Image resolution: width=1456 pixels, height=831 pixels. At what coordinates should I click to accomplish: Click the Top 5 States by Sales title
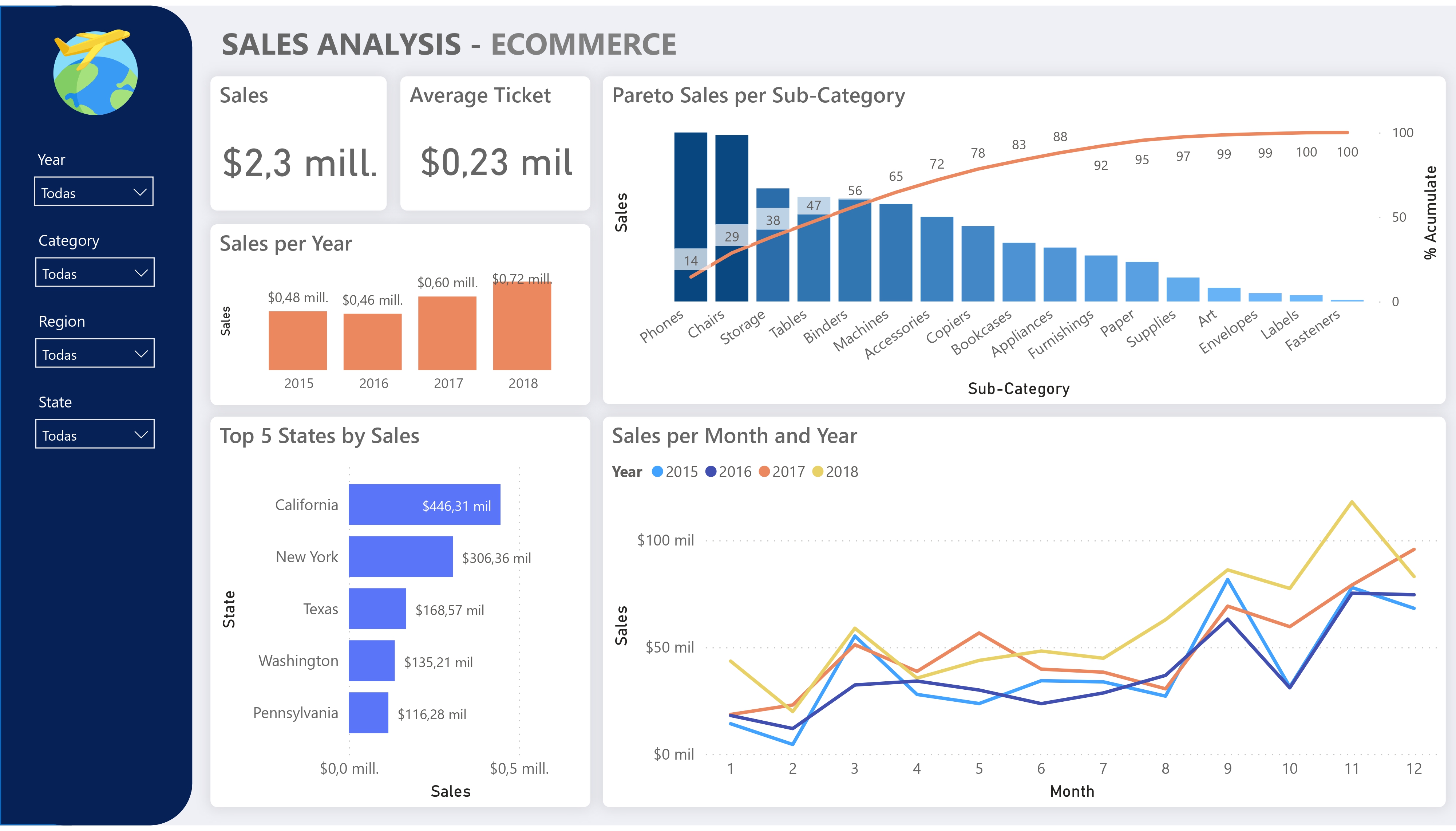[319, 436]
